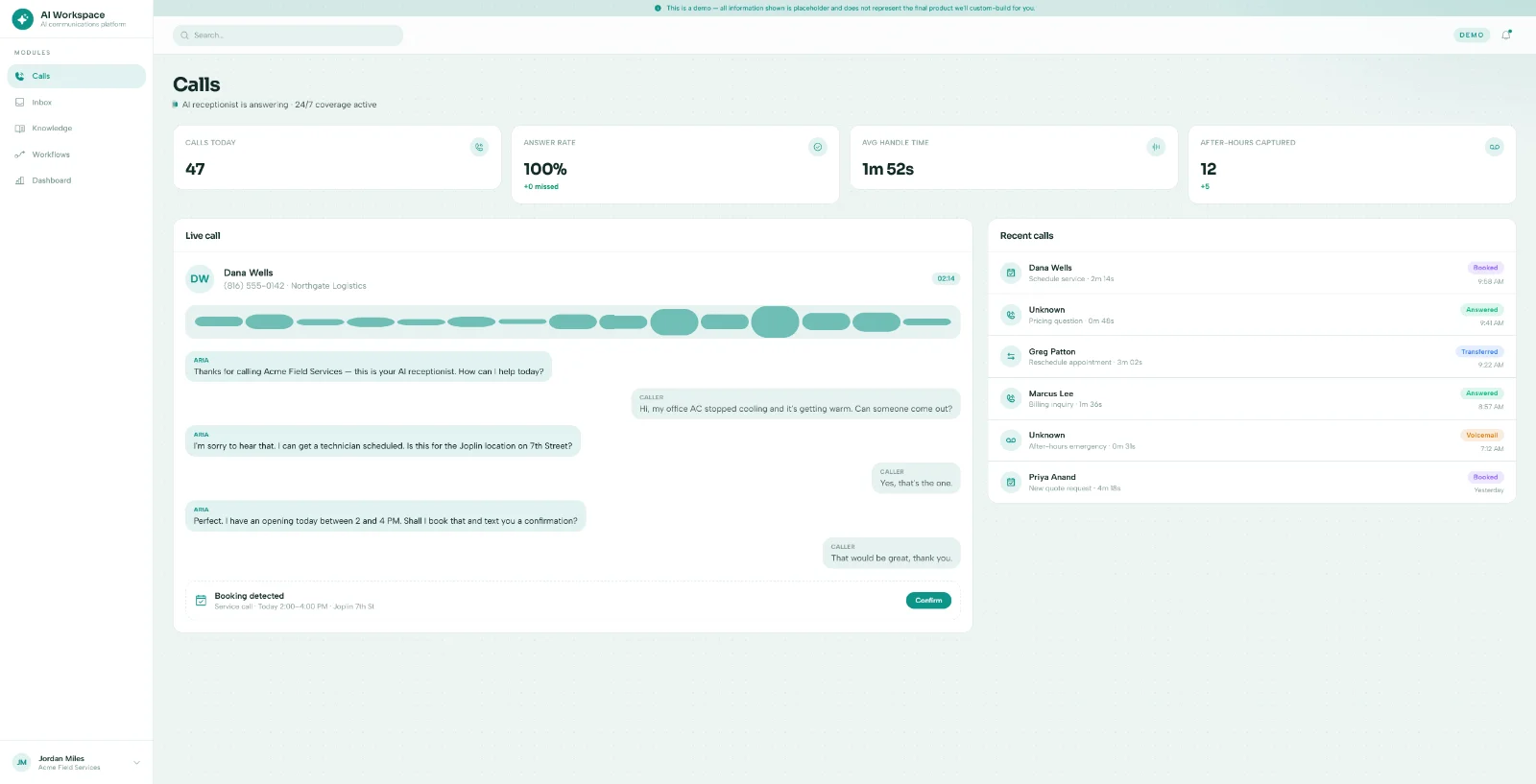Open the Dashboard module

[x=77, y=180]
